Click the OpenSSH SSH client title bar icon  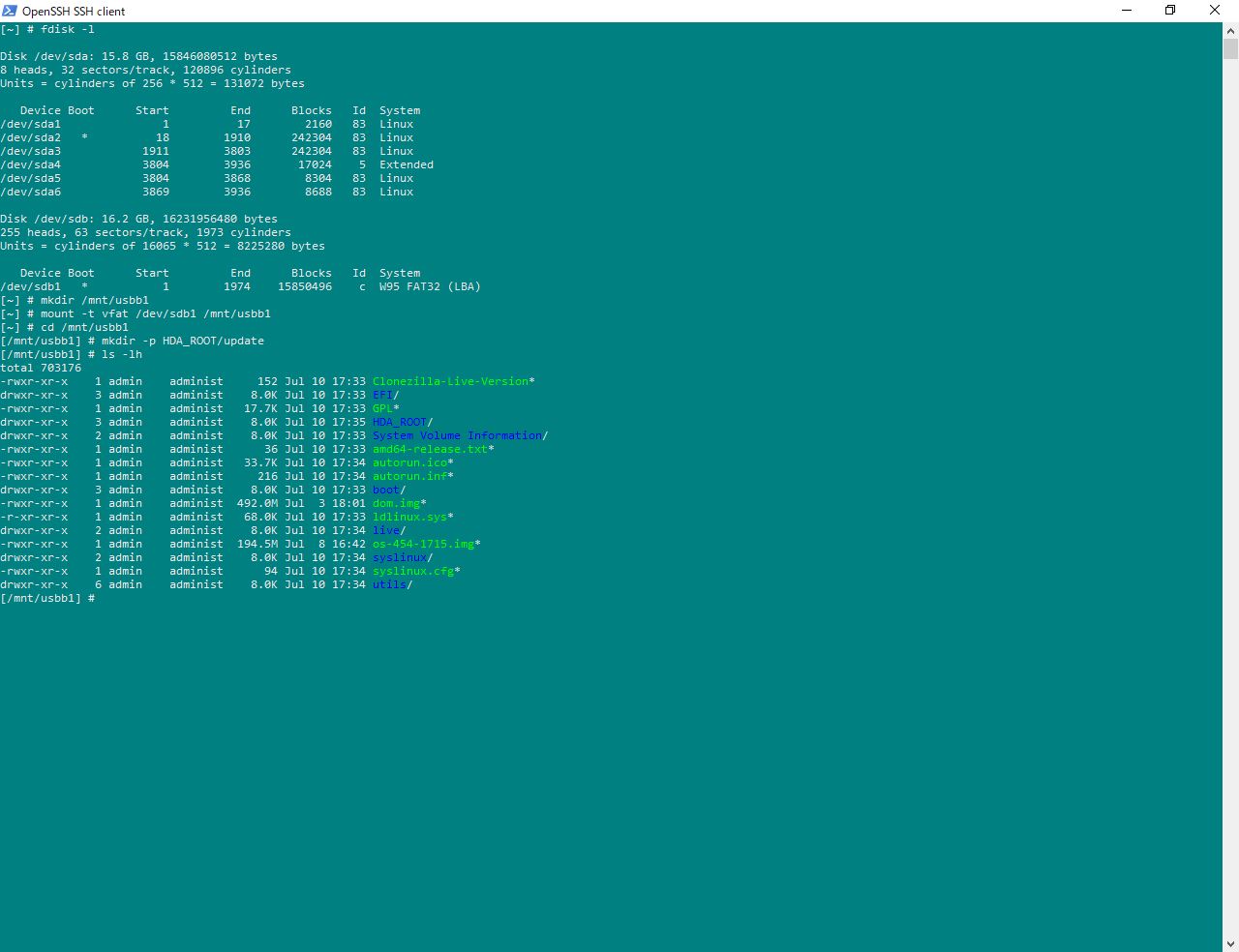click(10, 11)
